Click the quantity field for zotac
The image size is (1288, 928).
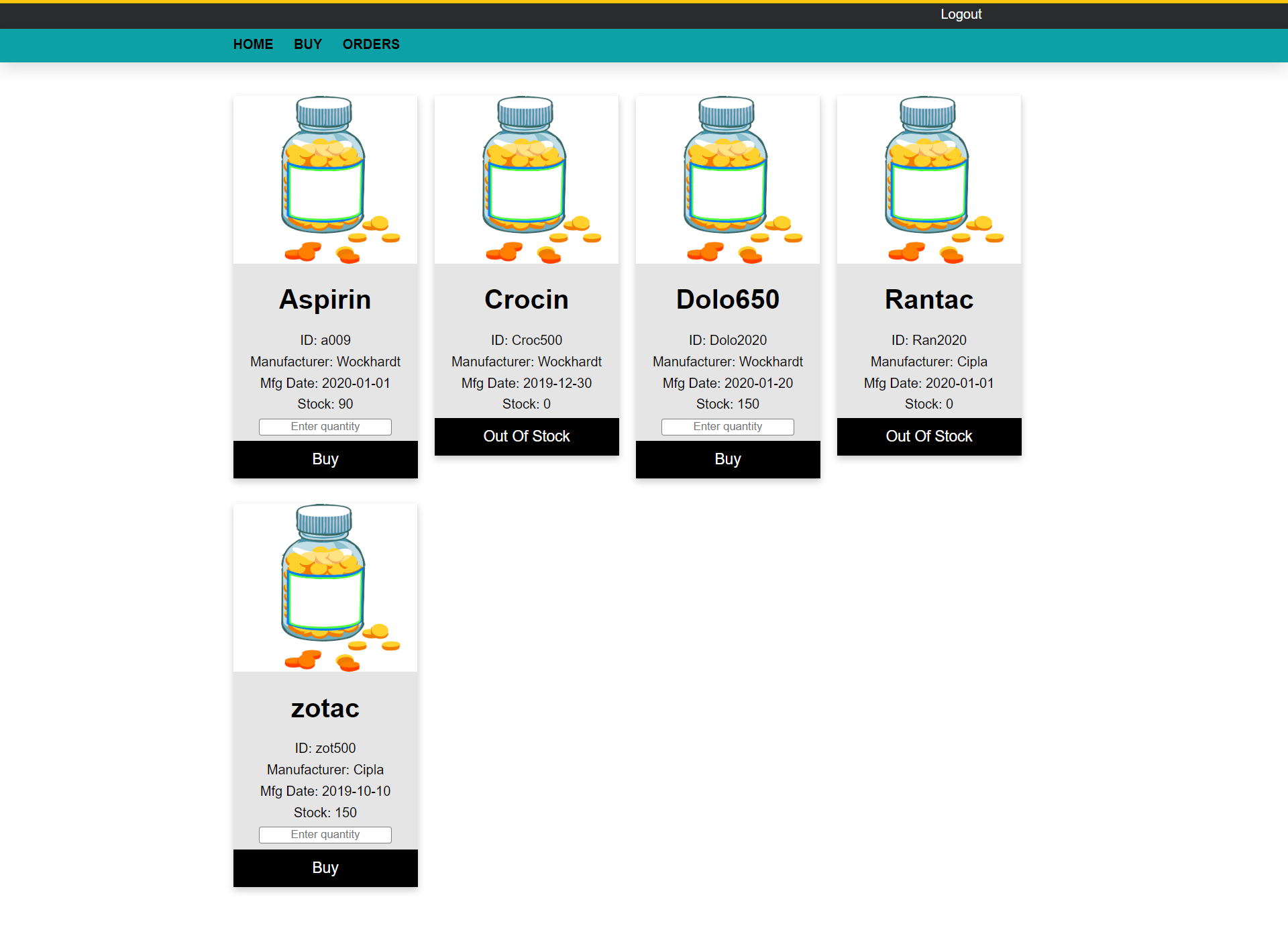point(325,835)
